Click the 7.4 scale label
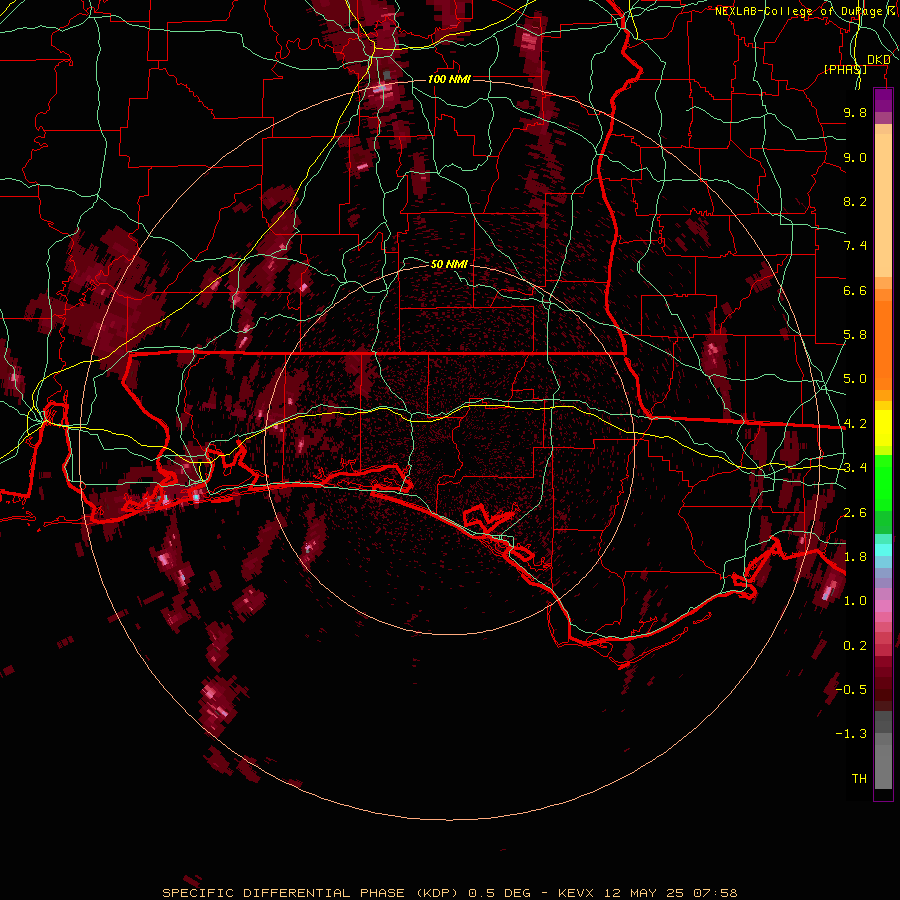Screen dimensions: 900x900 pyautogui.click(x=855, y=246)
